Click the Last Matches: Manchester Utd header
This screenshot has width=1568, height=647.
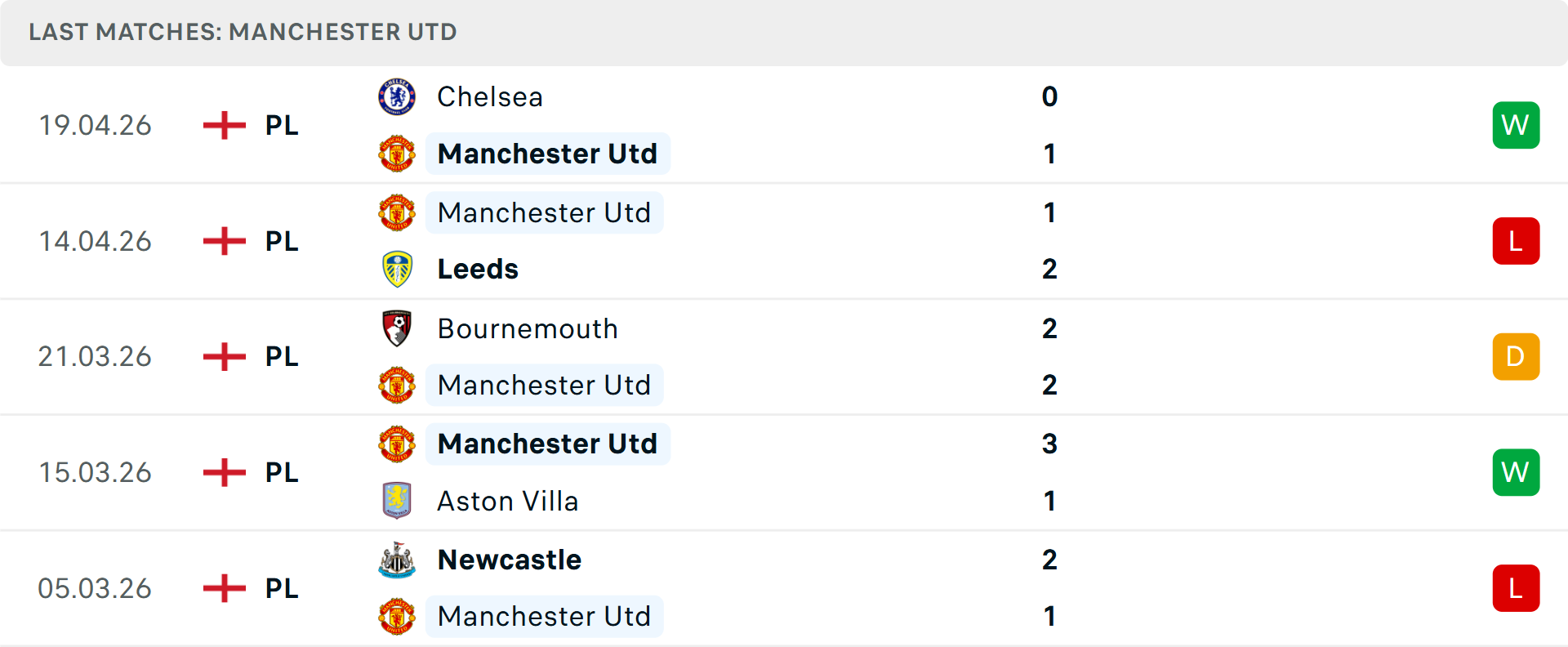243,32
